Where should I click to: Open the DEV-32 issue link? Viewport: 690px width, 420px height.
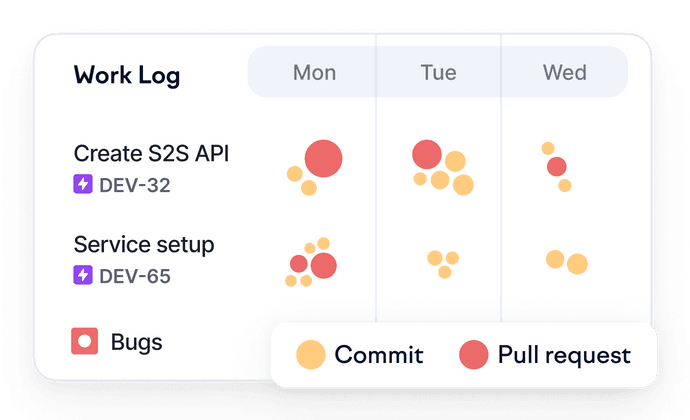pyautogui.click(x=135, y=185)
